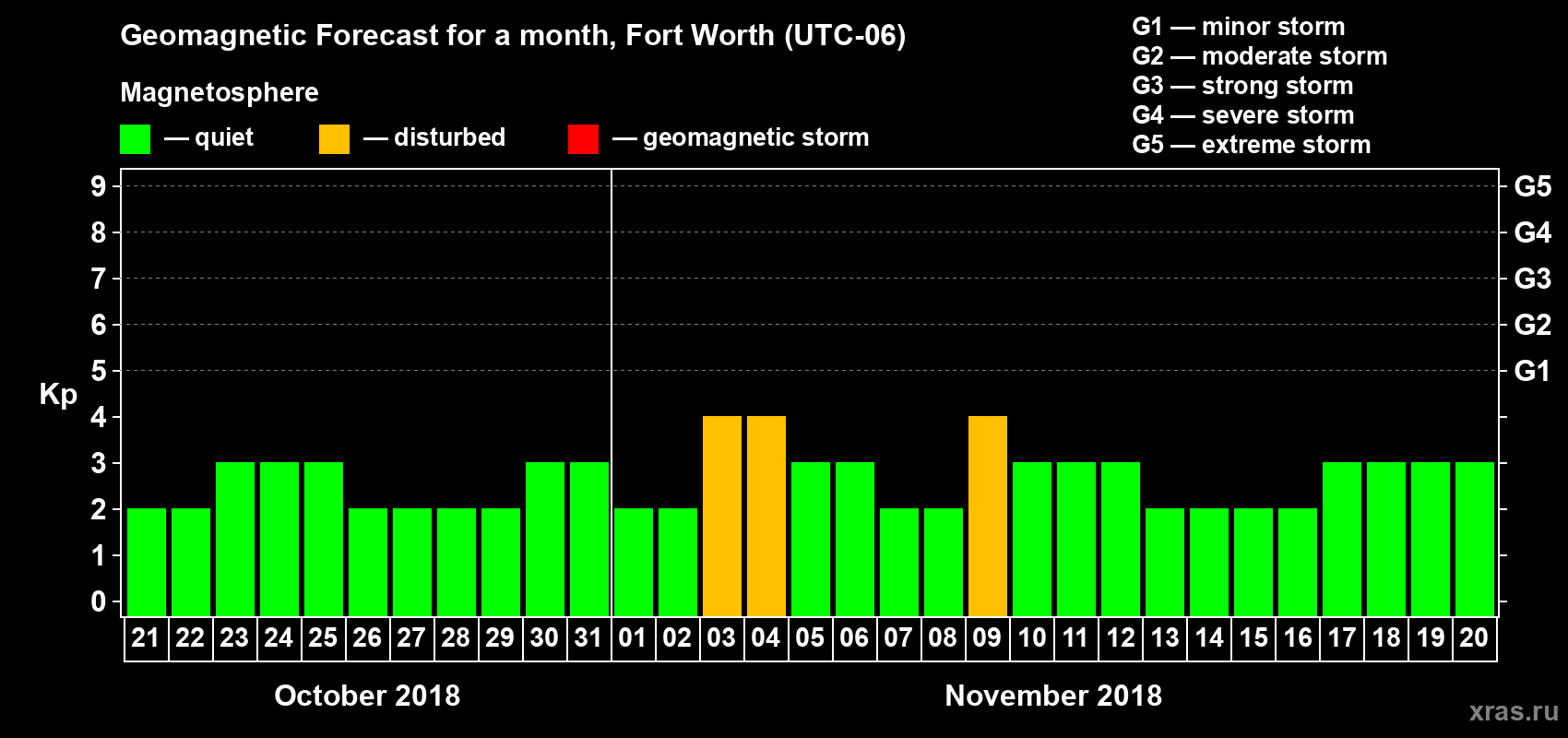Click date label 30 on the axis
Viewport: 1568px width, 738px height.
544,638
